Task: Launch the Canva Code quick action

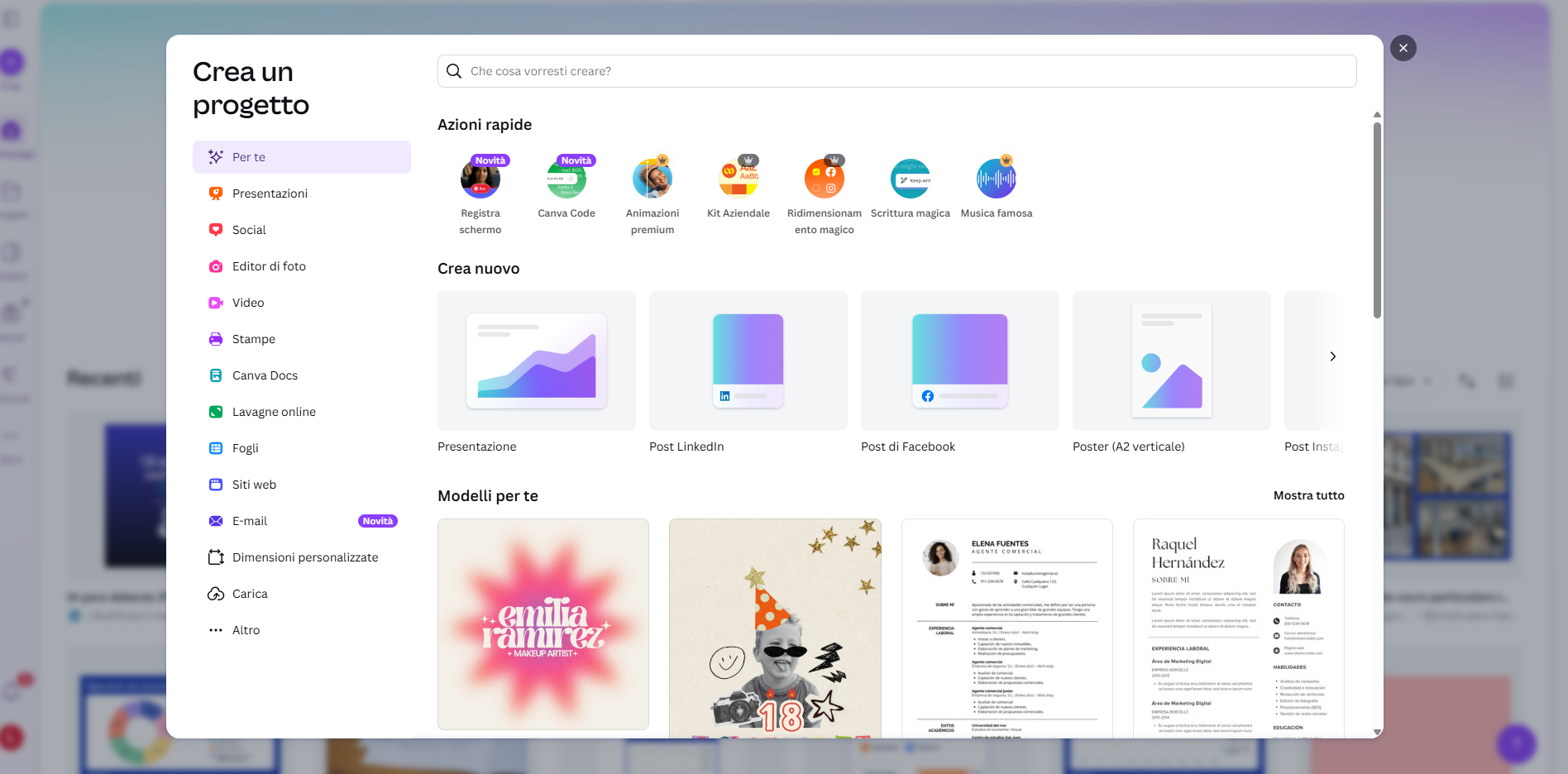Action: [566, 179]
